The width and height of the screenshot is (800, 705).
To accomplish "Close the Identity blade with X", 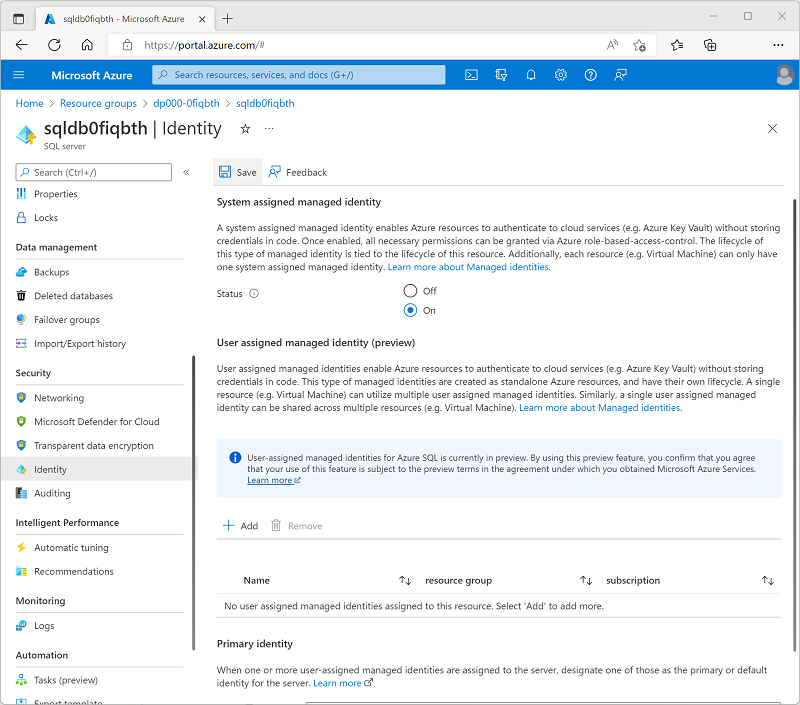I will click(x=772, y=129).
